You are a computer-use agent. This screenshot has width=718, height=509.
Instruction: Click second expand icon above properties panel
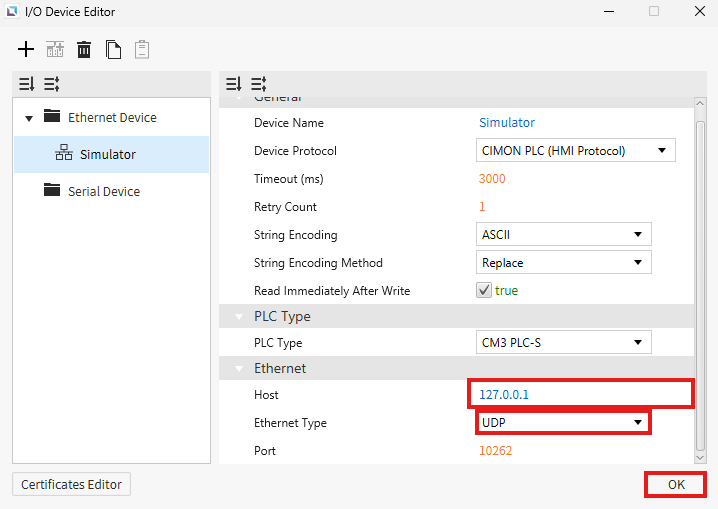click(x=258, y=84)
